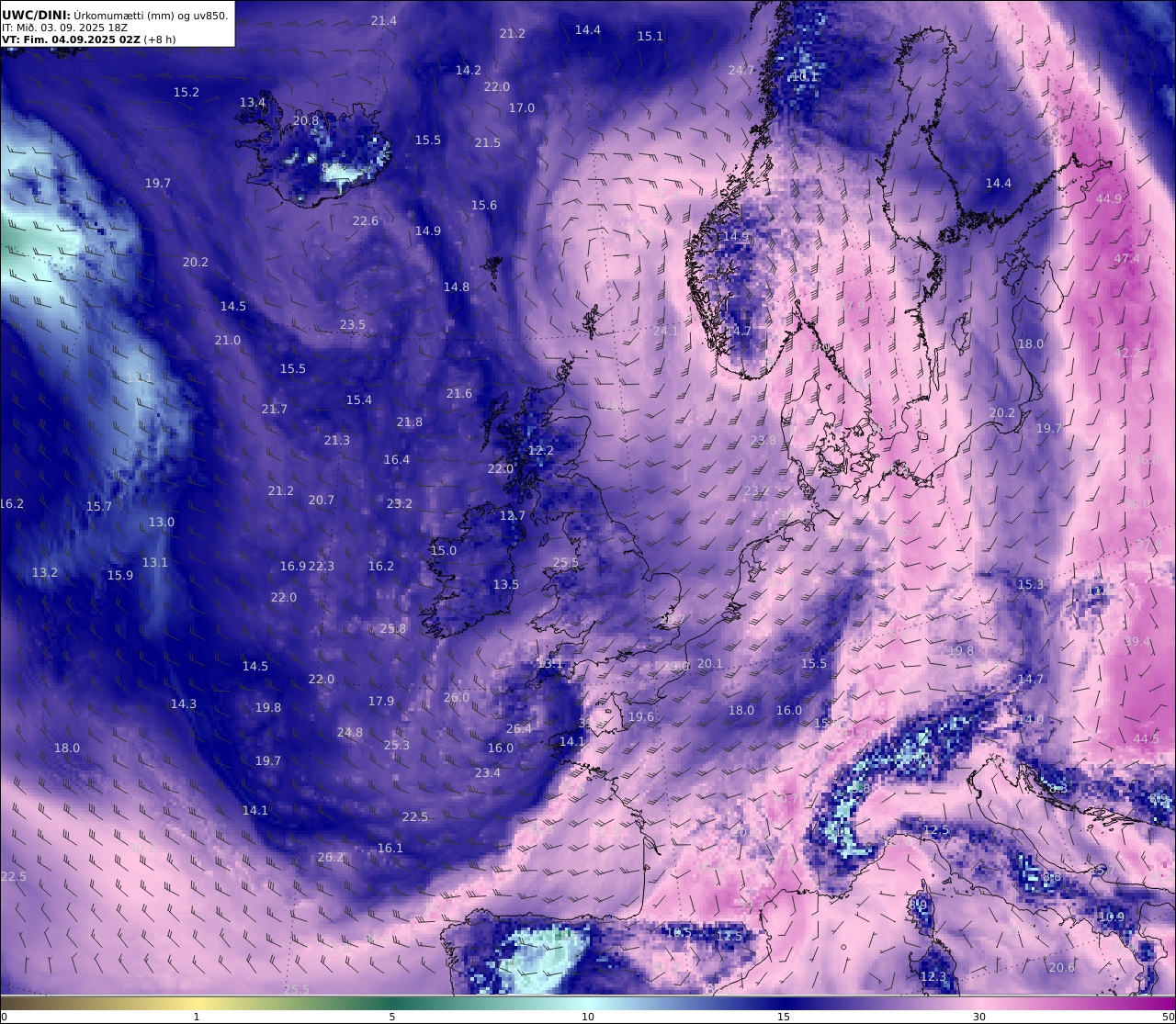Click the 23.4 value label

pyautogui.click(x=488, y=772)
